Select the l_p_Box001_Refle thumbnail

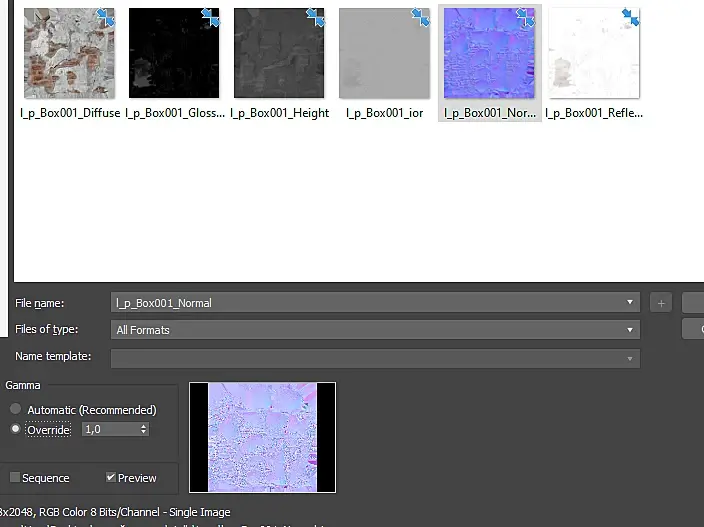[x=594, y=53]
